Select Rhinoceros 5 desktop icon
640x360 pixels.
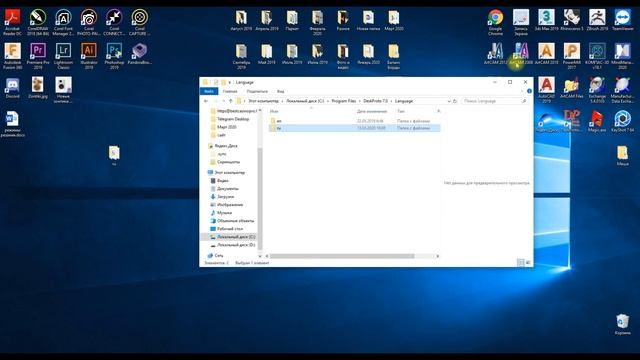(x=571, y=20)
